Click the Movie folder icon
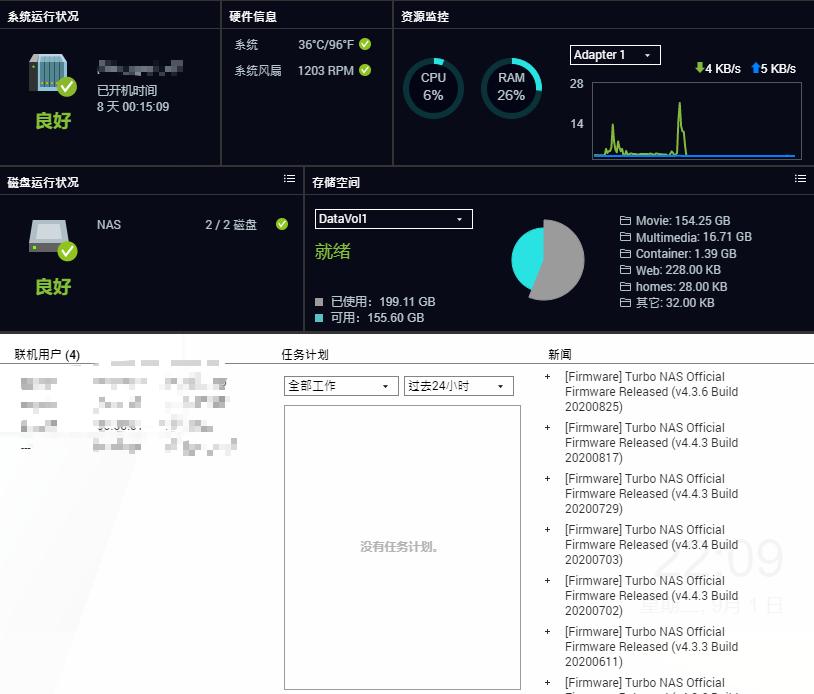The width and height of the screenshot is (814, 694). 625,221
